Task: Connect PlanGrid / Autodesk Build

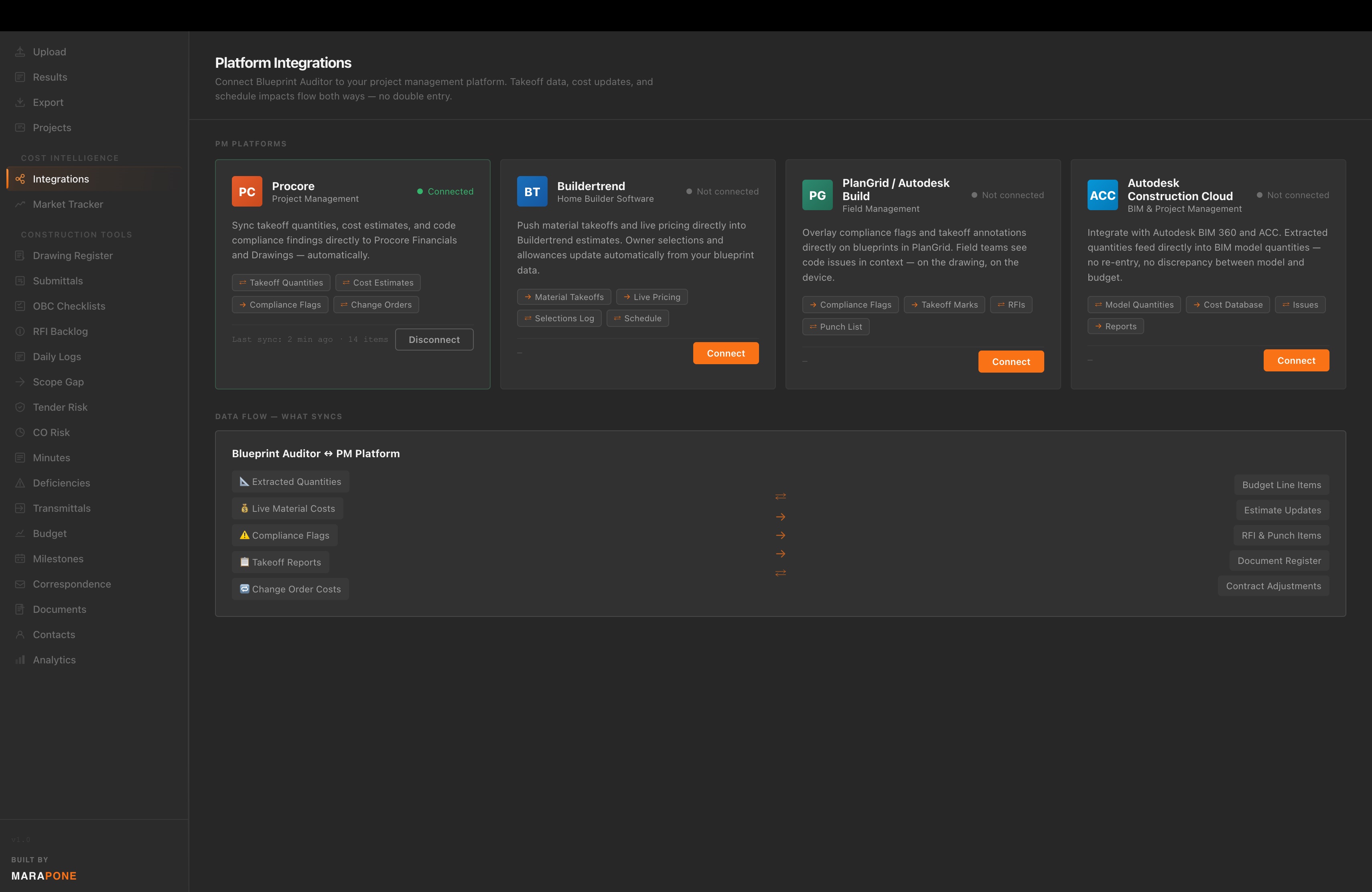Action: coord(1011,362)
